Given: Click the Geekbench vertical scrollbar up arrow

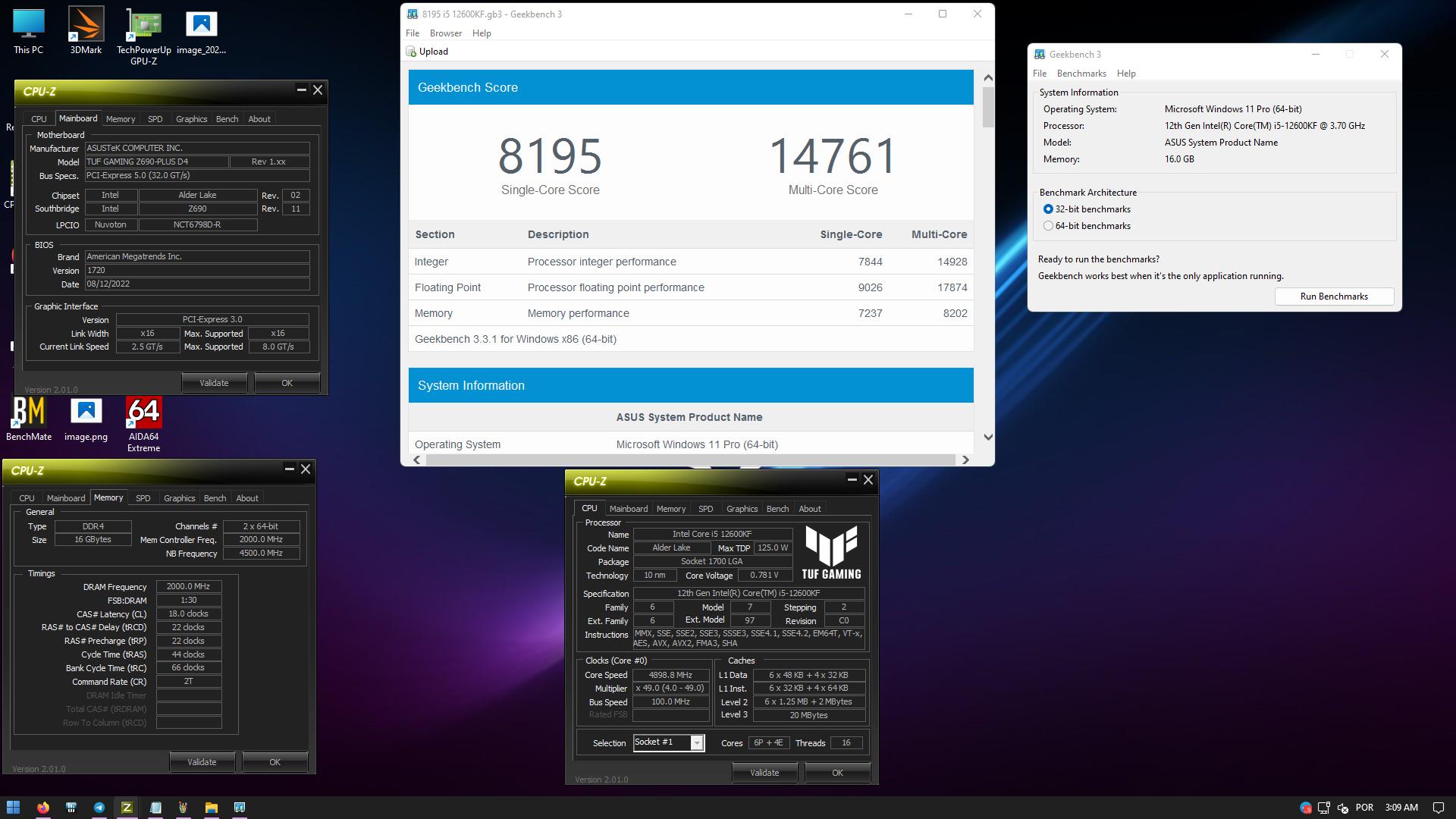Looking at the screenshot, I should [988, 77].
